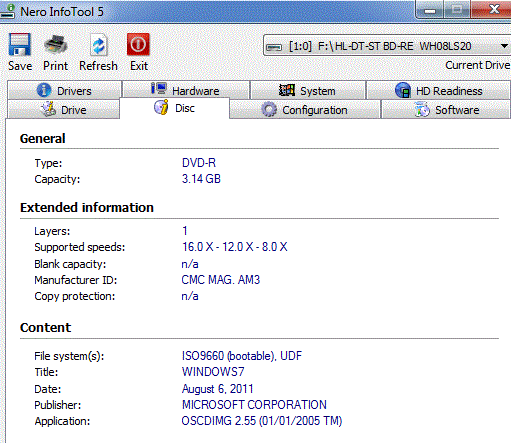511x443 pixels.
Task: Click the CMC MAG. AM3 manufacturer ID
Action: click(x=220, y=279)
